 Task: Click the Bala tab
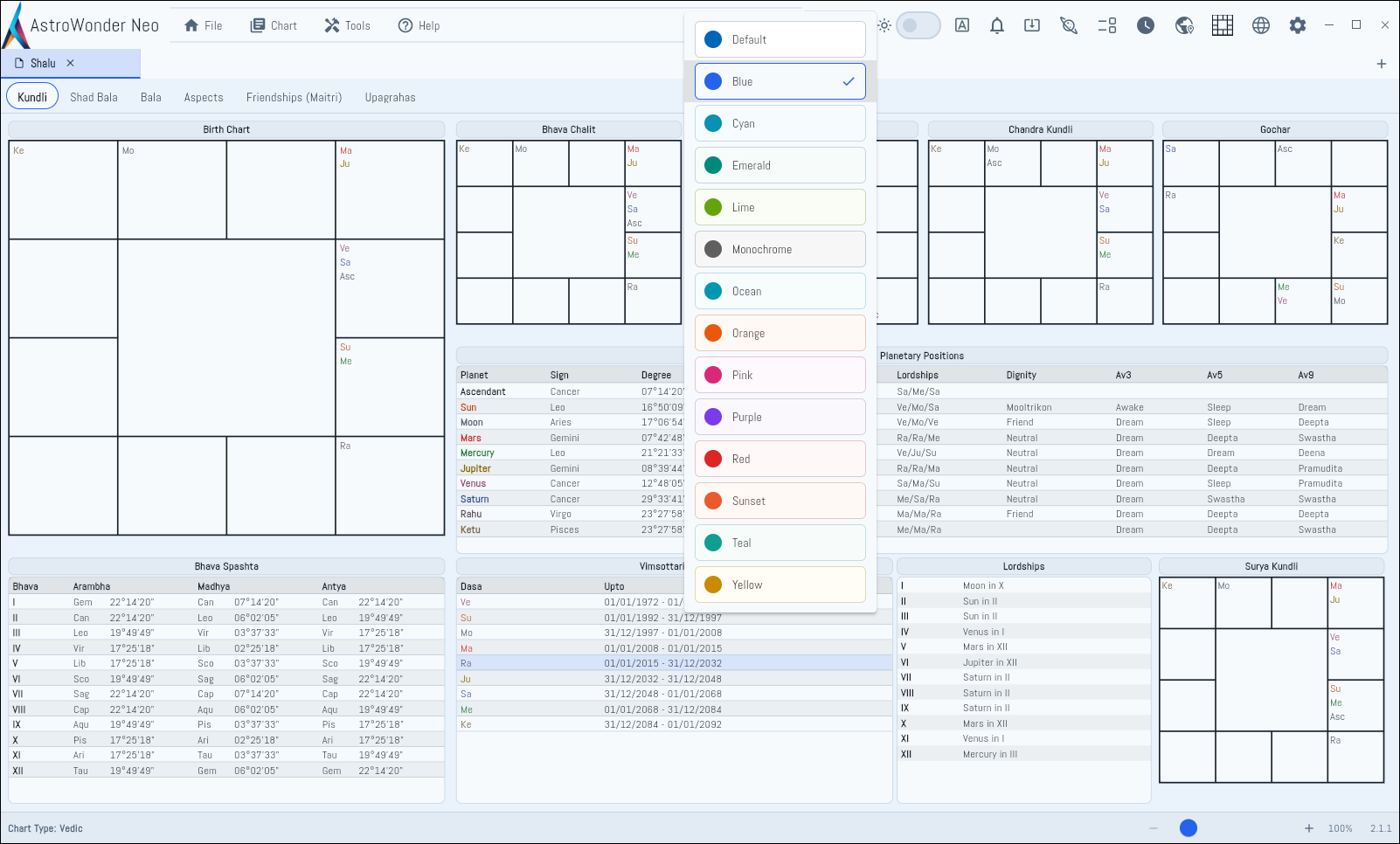151,97
